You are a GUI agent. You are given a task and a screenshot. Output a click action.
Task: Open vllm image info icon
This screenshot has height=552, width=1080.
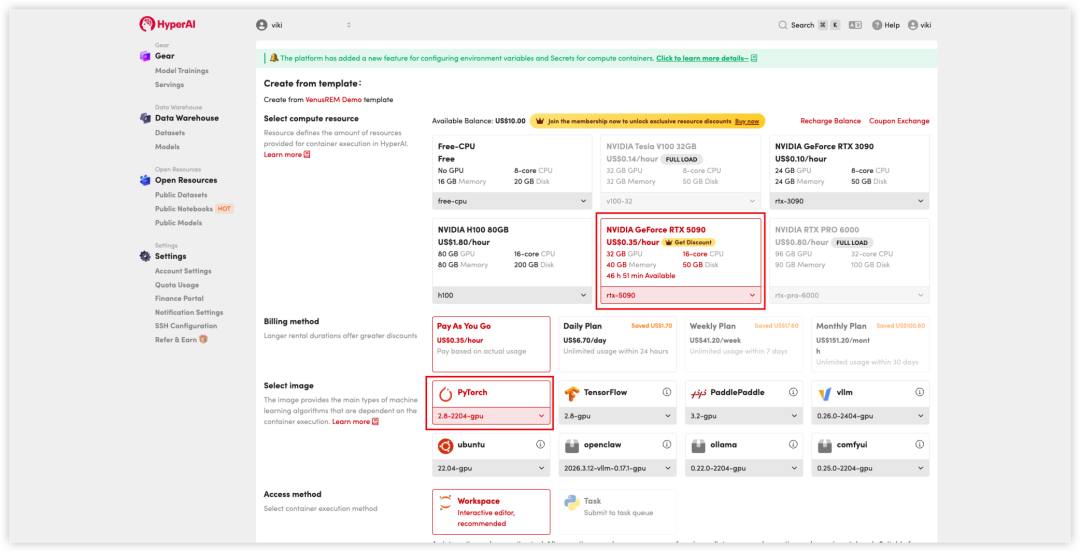click(920, 392)
